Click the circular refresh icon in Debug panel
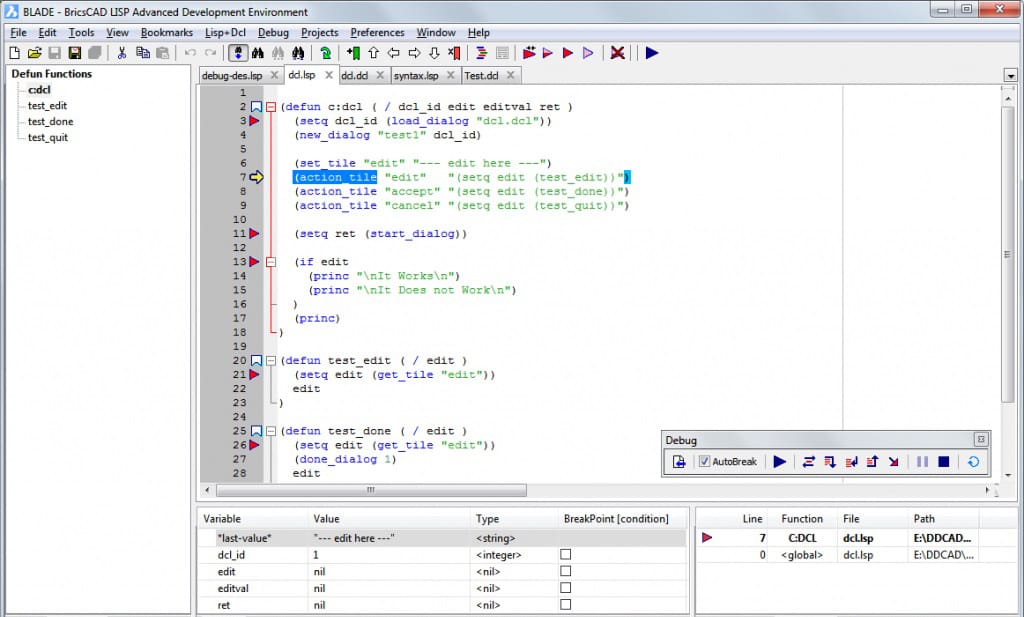1024x617 pixels. (x=973, y=462)
